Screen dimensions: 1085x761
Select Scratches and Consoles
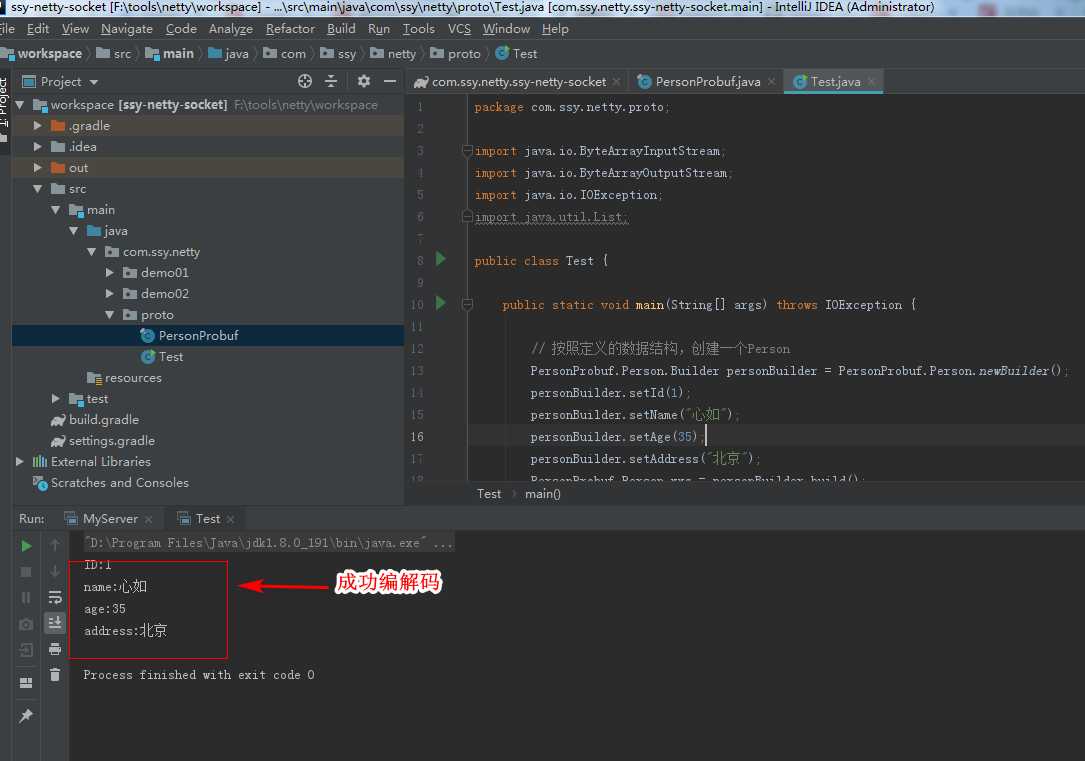pyautogui.click(x=119, y=483)
